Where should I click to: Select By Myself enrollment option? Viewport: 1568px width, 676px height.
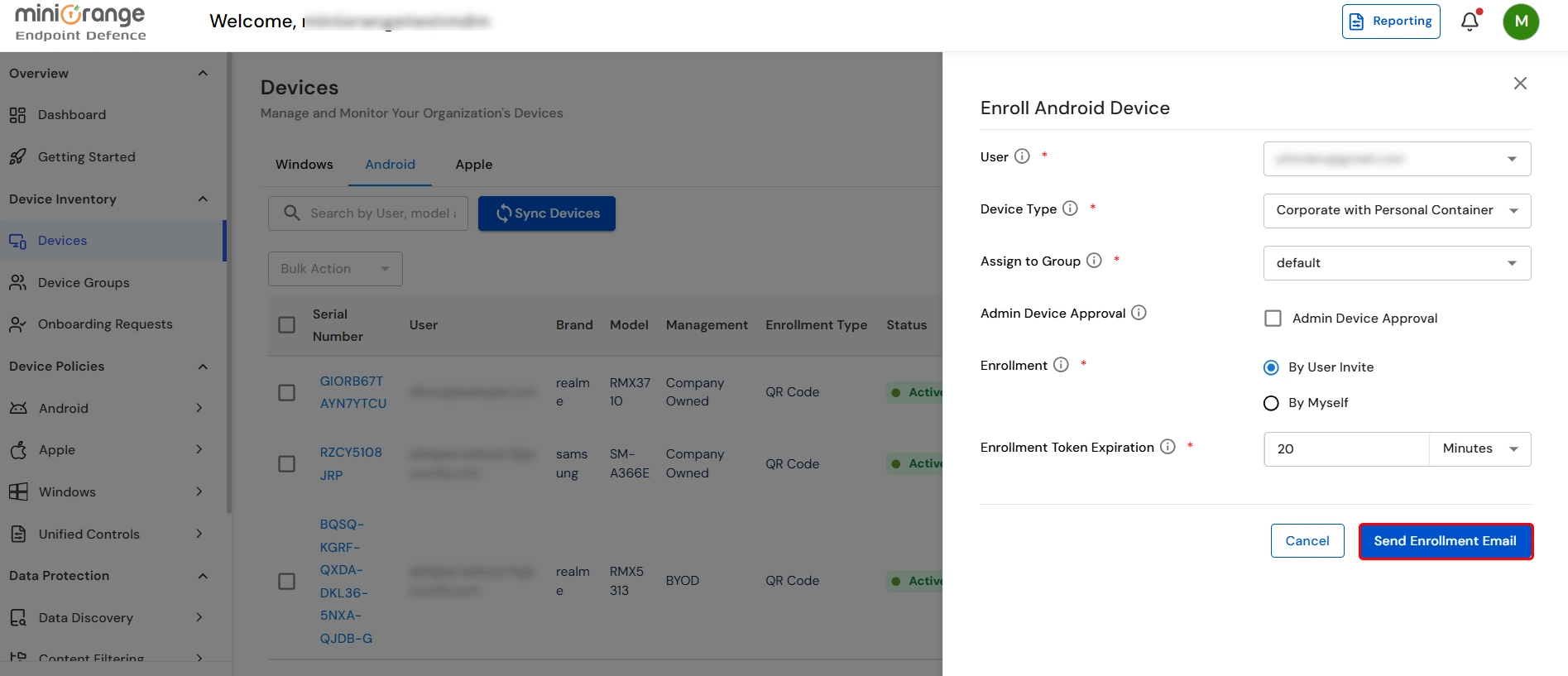point(1271,403)
